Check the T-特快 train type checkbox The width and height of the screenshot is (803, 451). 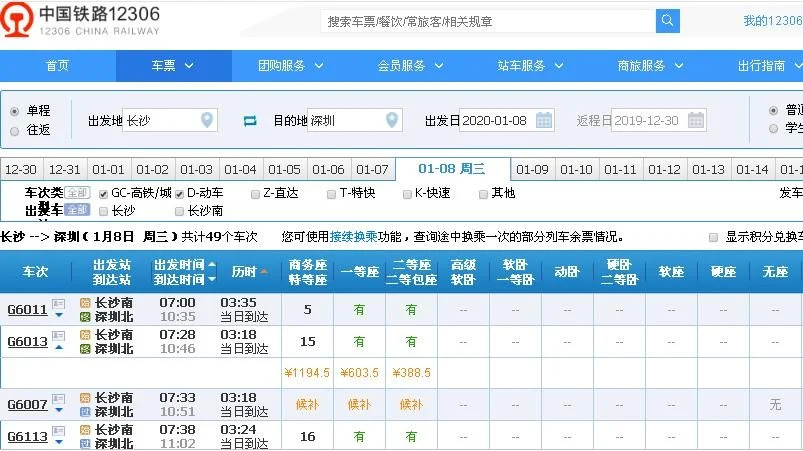331,194
